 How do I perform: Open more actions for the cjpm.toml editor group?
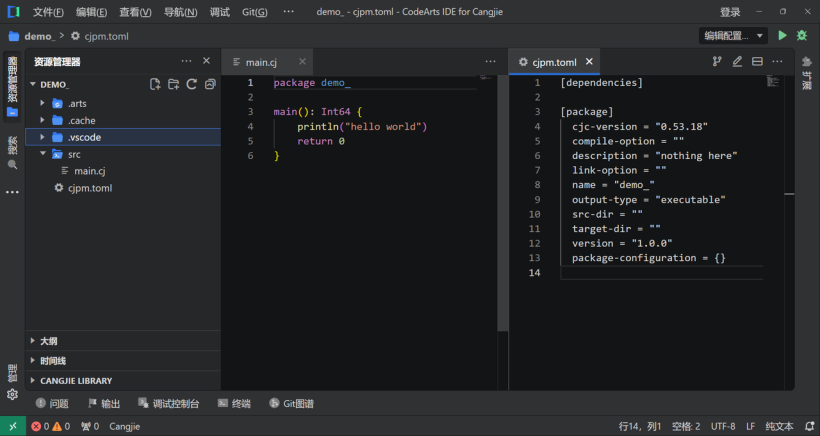click(778, 62)
